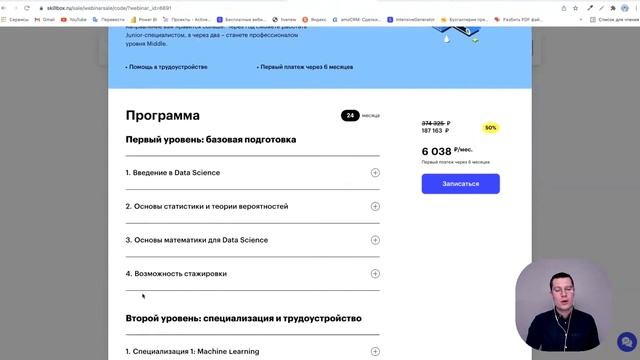
Task: Click 4. Возможность стажировки title
Action: click(176, 274)
